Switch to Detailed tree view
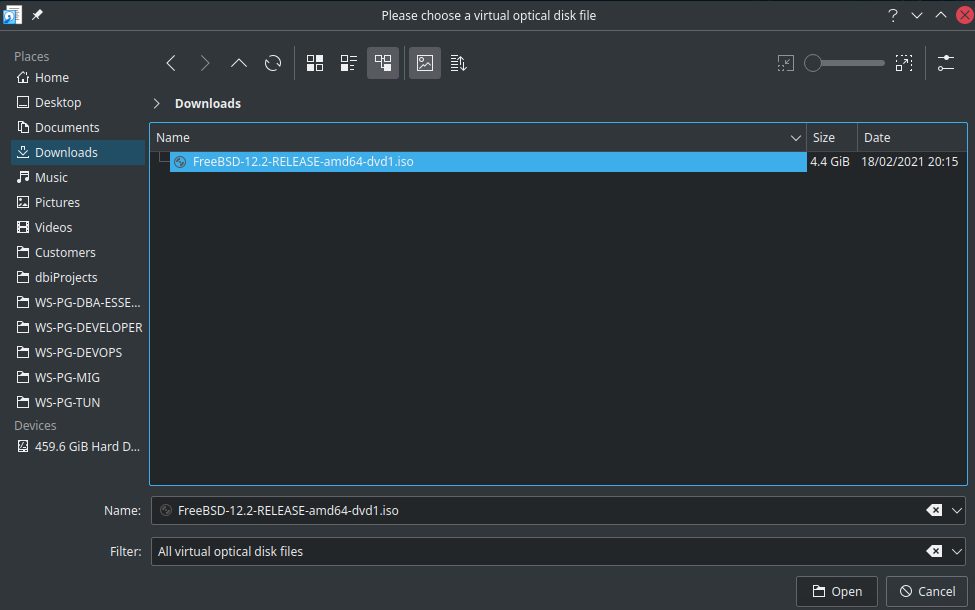The width and height of the screenshot is (975, 610). 383,63
